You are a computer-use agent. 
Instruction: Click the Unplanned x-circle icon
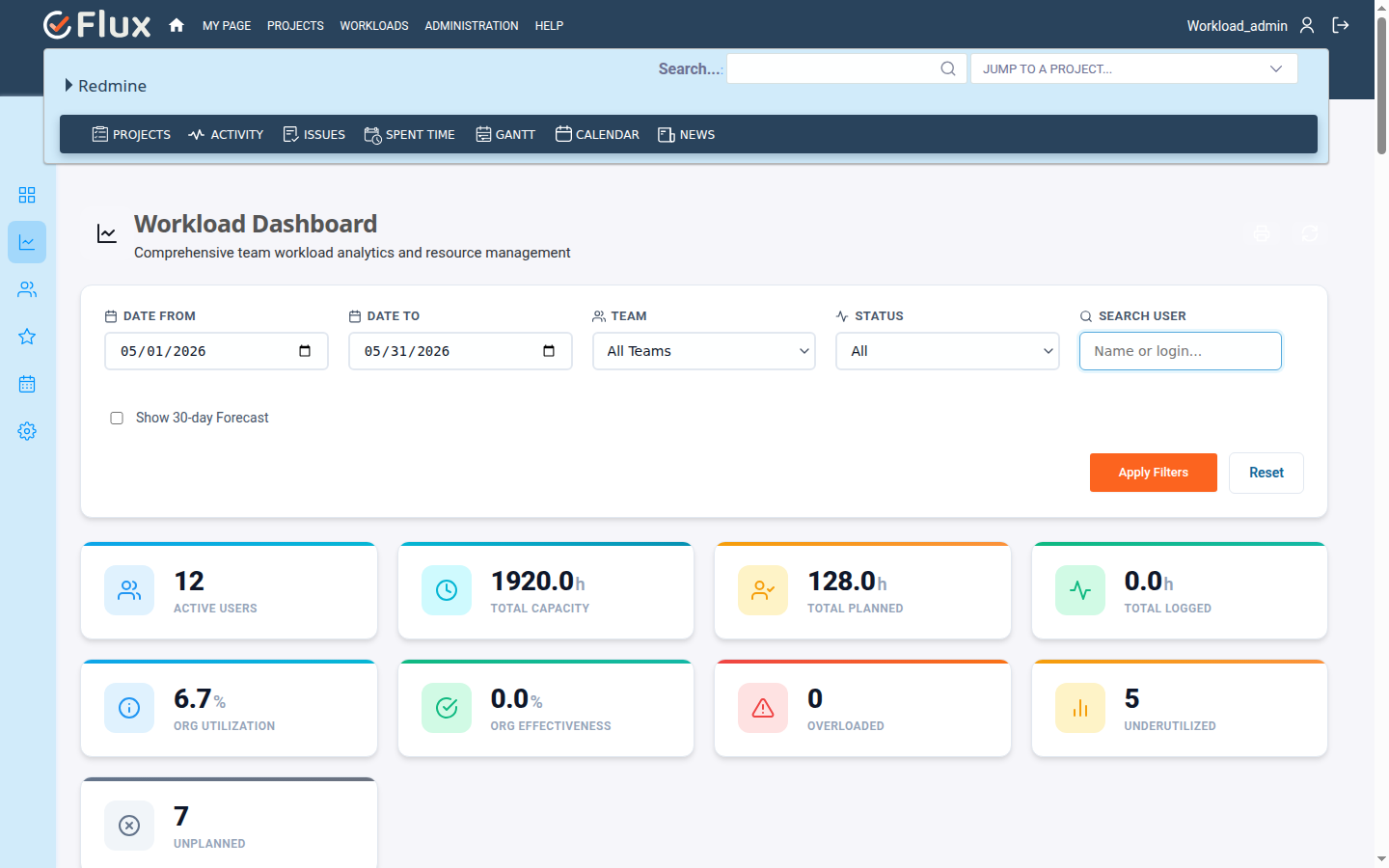[x=129, y=826]
